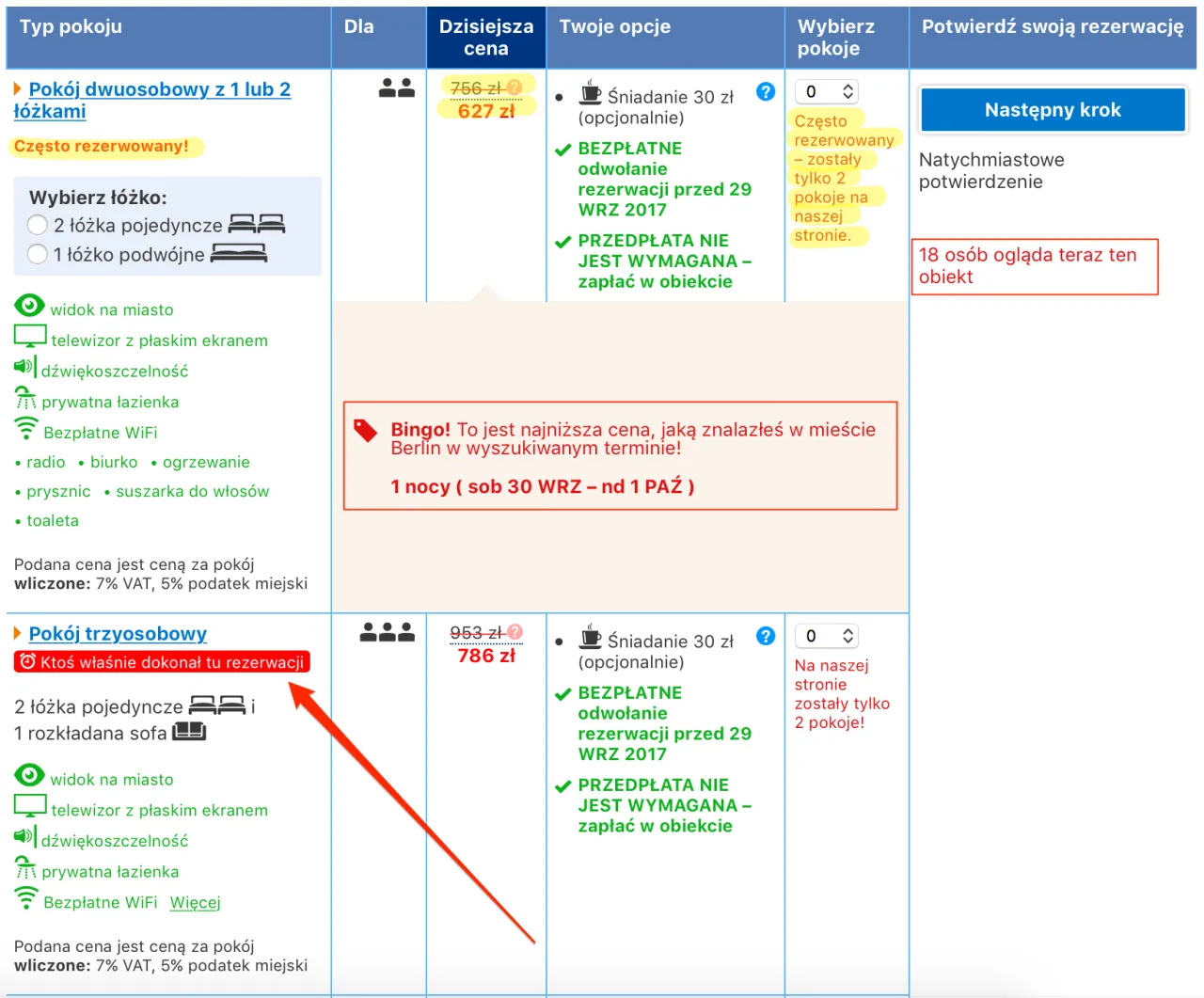Click flat-screen TV icon in triple room amenities
The image size is (1204, 998).
pyautogui.click(x=30, y=807)
